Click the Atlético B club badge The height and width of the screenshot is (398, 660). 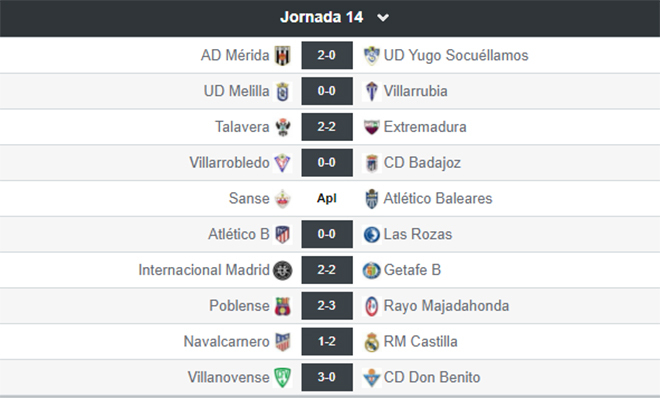tap(282, 234)
